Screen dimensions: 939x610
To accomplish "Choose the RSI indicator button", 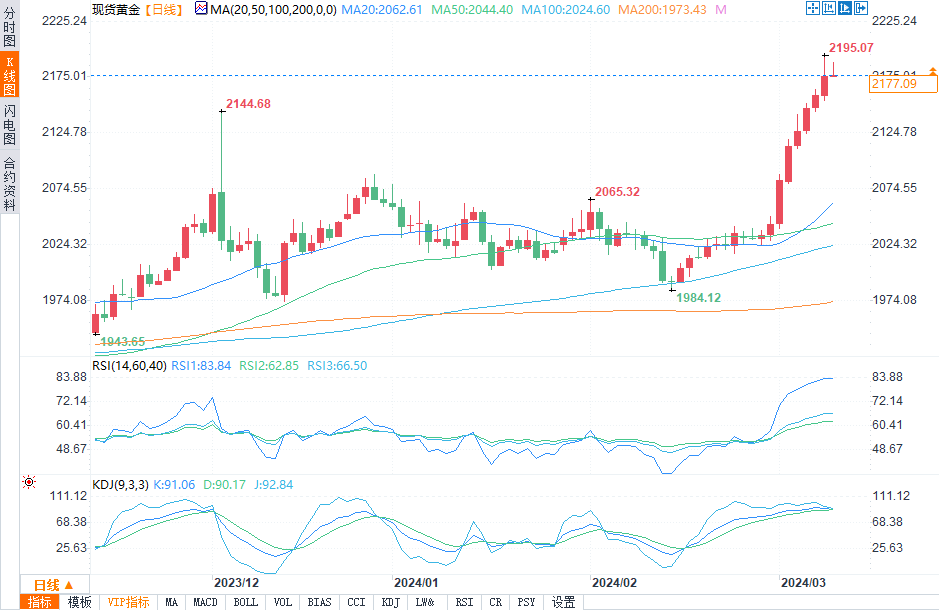I will tap(464, 602).
